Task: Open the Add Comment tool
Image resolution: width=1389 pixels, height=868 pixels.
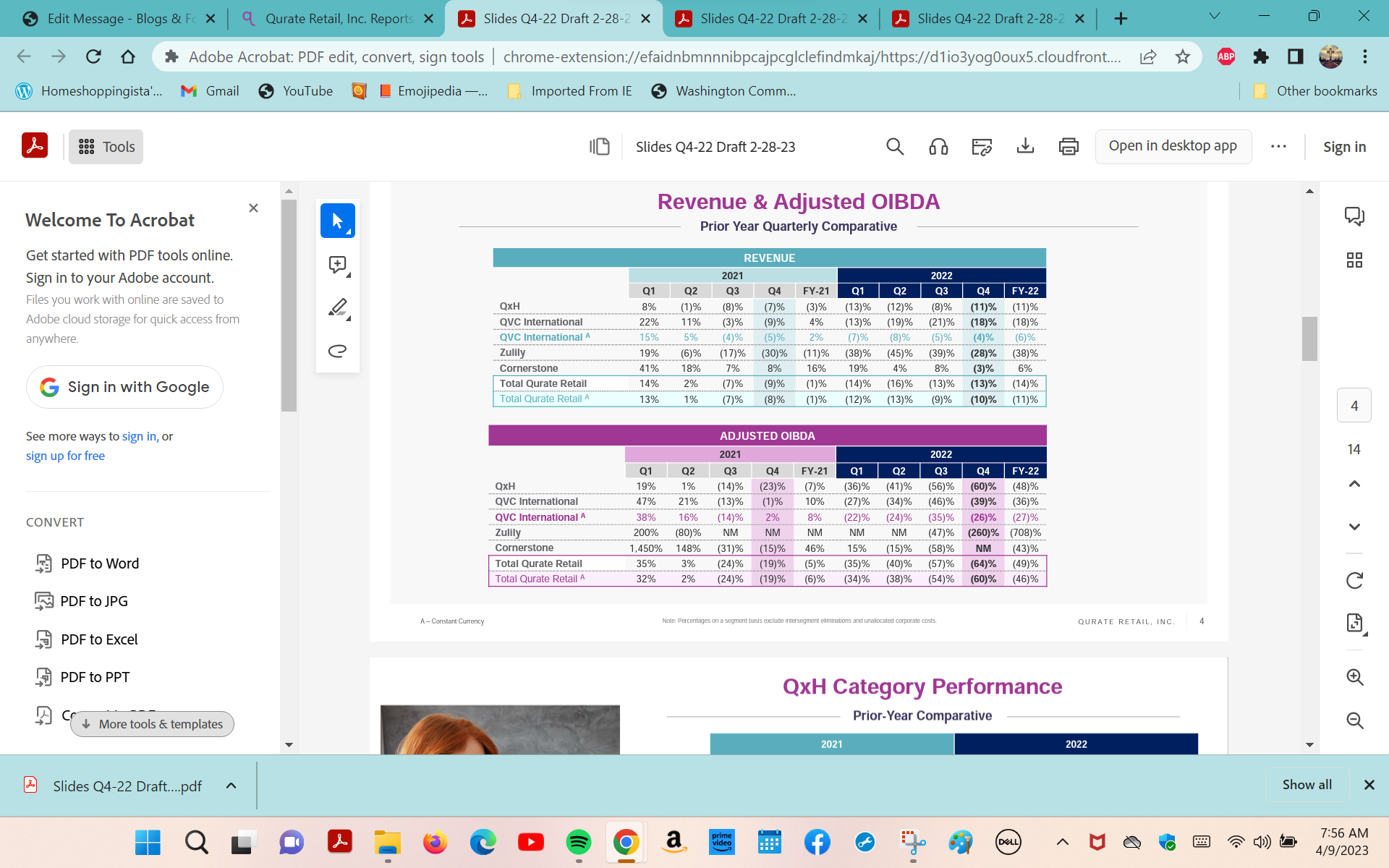Action: 337,264
